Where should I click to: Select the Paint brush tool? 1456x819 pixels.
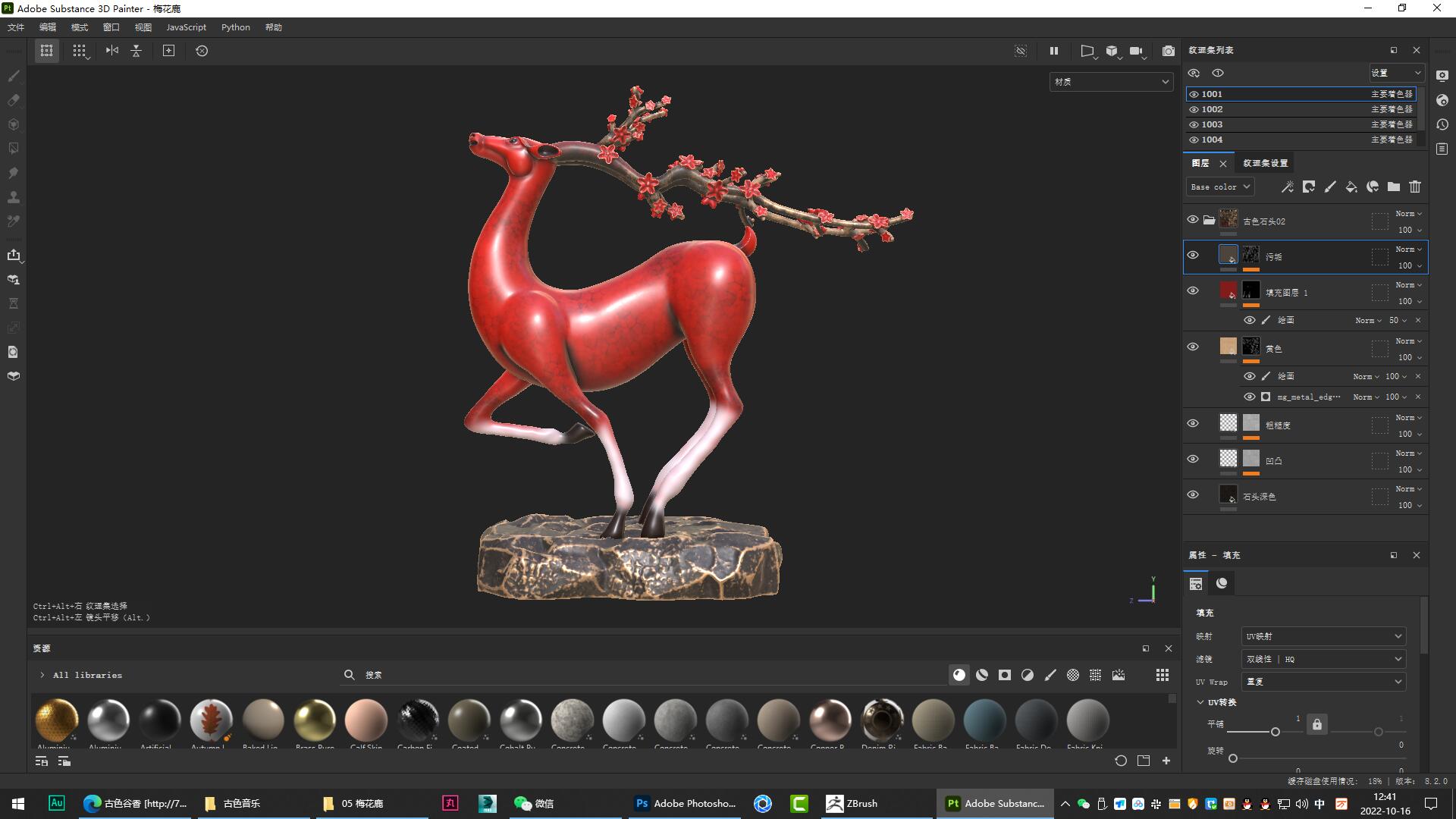pos(13,76)
